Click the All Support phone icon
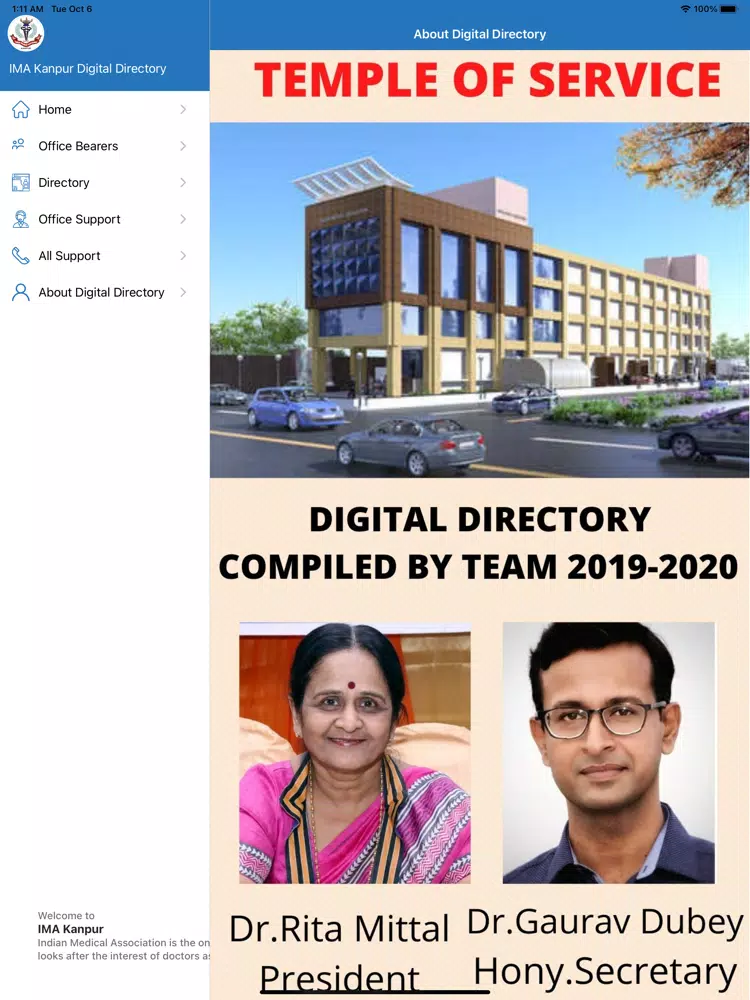This screenshot has width=750, height=1000. coord(20,256)
